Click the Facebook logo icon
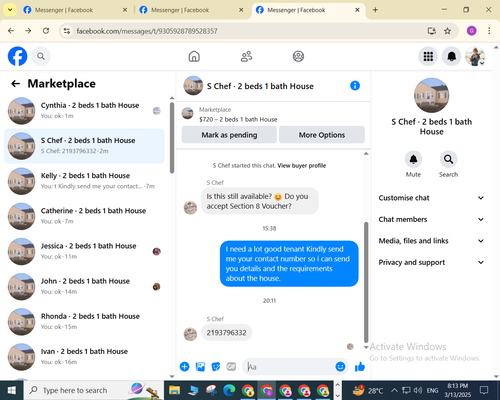This screenshot has width=500, height=400. [17, 56]
